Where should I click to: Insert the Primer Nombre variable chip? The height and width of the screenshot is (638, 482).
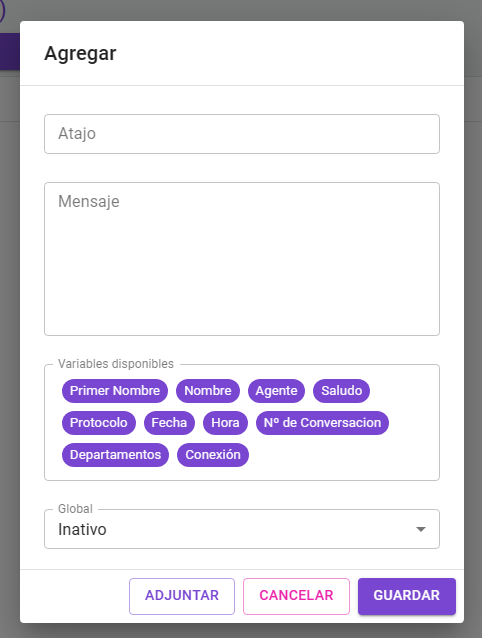(115, 391)
